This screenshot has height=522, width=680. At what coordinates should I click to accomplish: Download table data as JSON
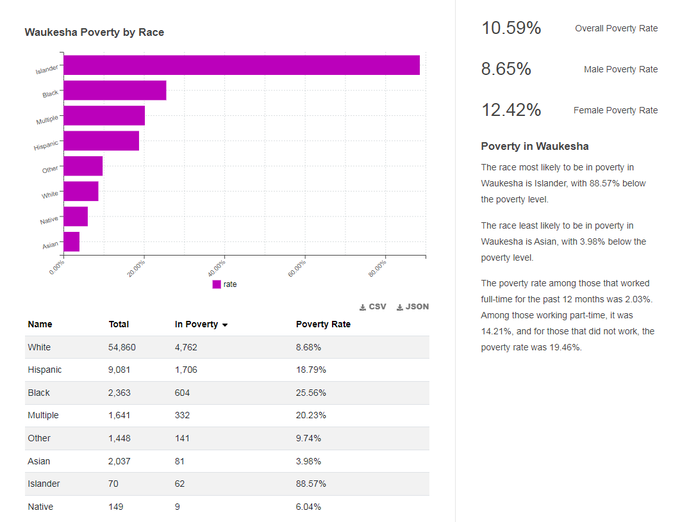[413, 307]
